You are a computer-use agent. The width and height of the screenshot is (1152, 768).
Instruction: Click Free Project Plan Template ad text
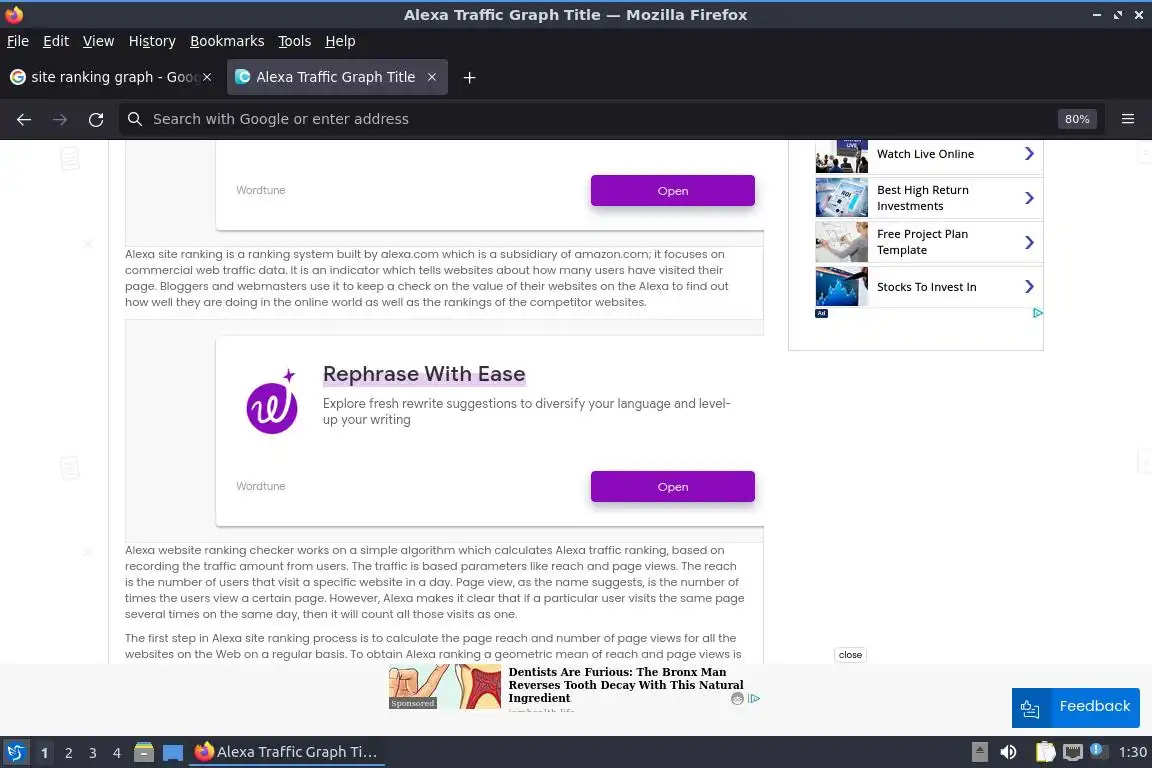coord(922,242)
